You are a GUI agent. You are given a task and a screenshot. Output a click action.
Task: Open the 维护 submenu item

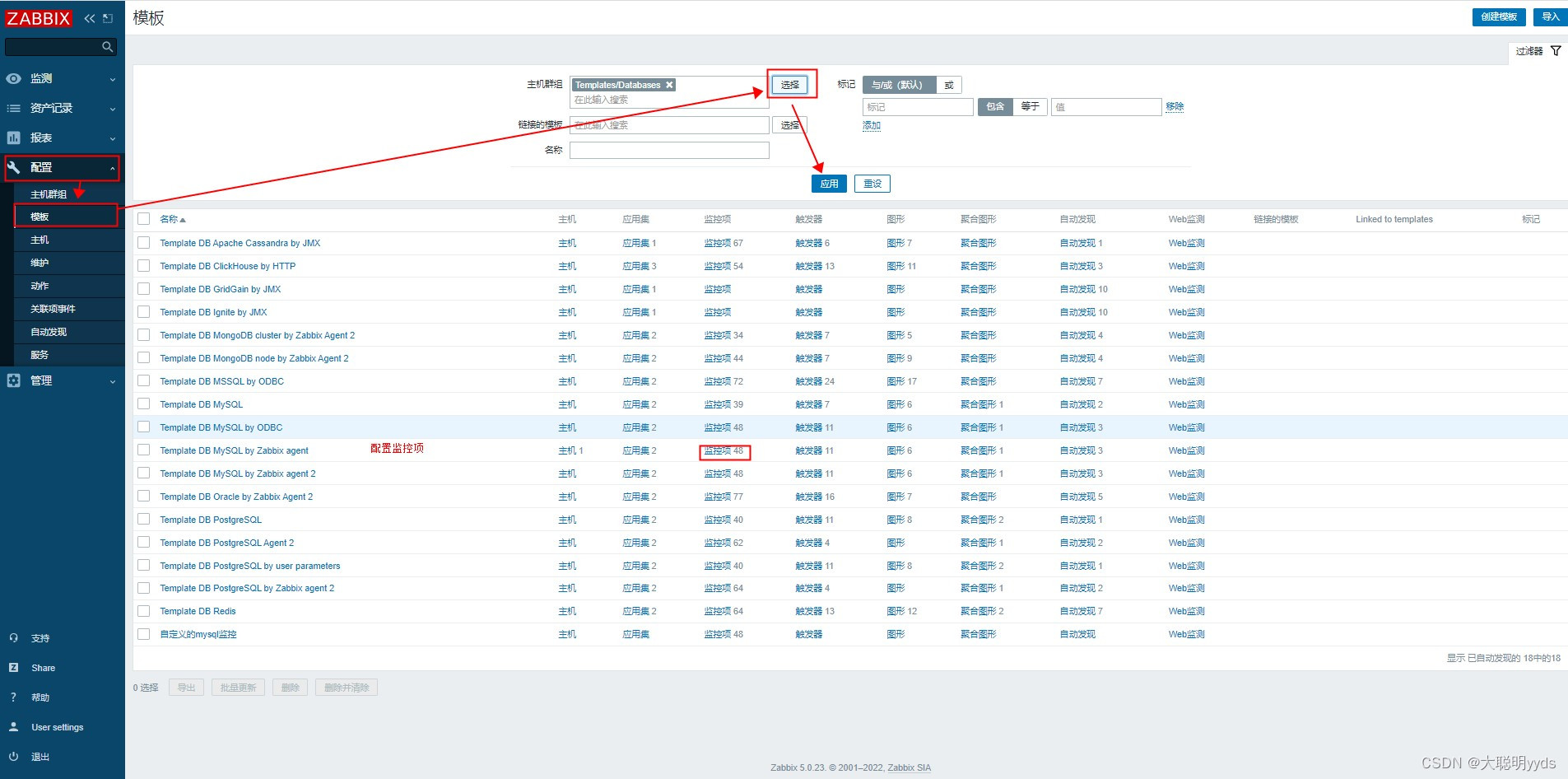(x=40, y=263)
